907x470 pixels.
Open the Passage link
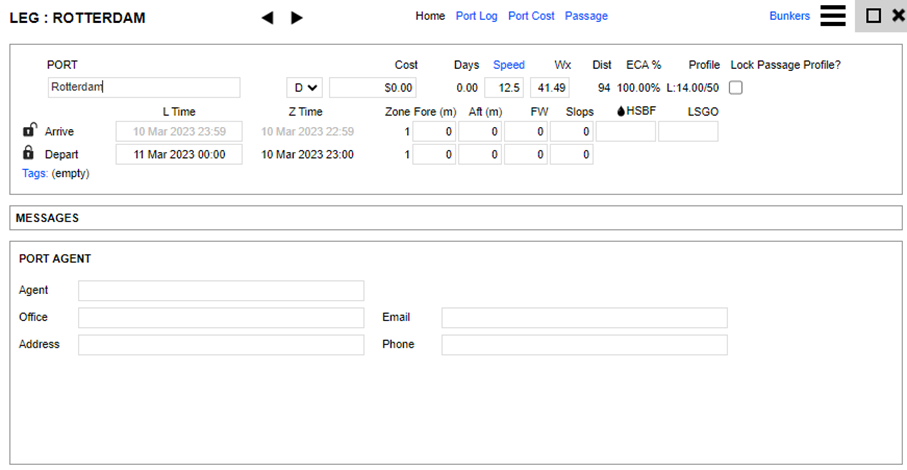click(586, 16)
